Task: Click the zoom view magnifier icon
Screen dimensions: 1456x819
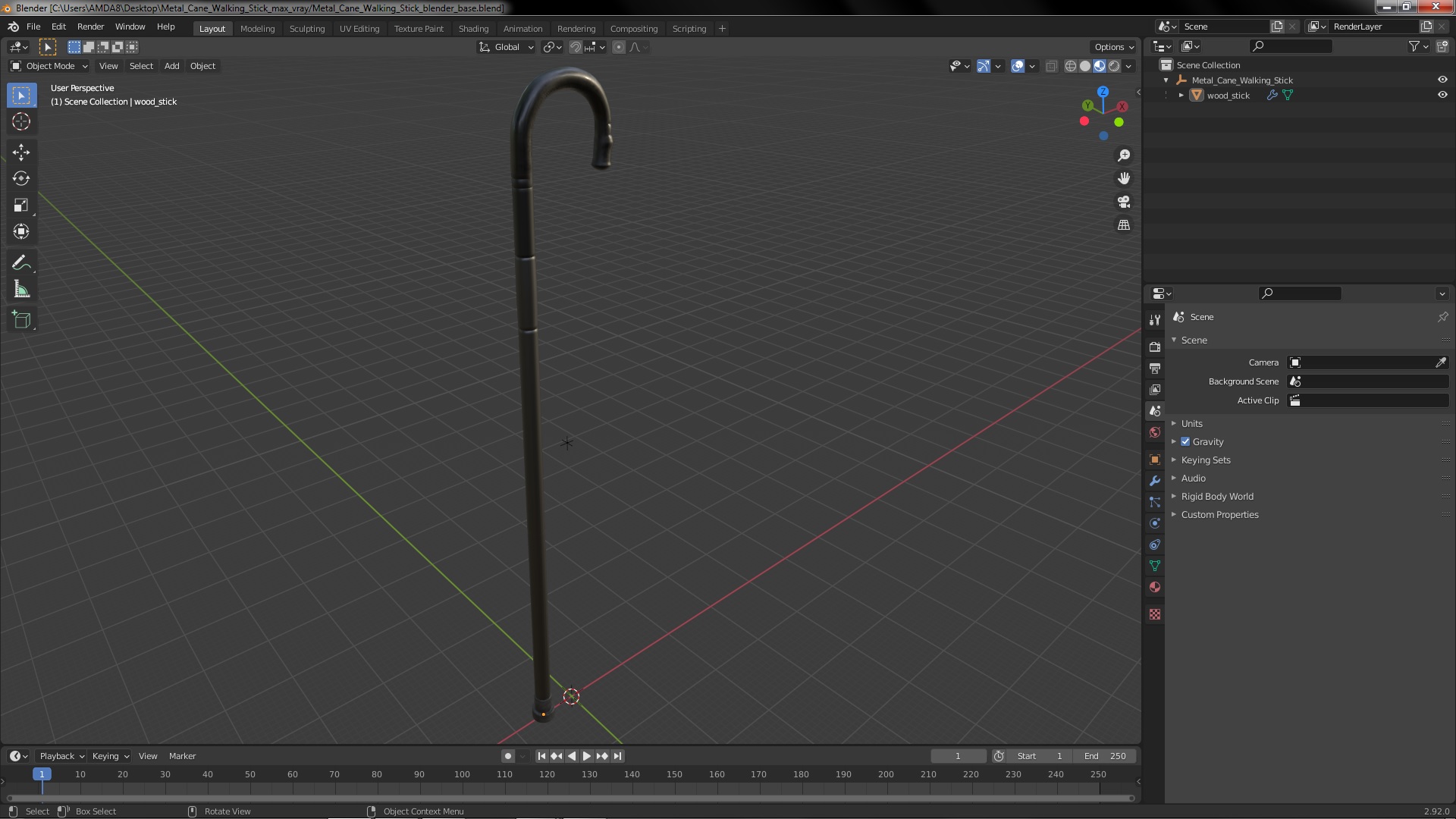Action: [1124, 155]
